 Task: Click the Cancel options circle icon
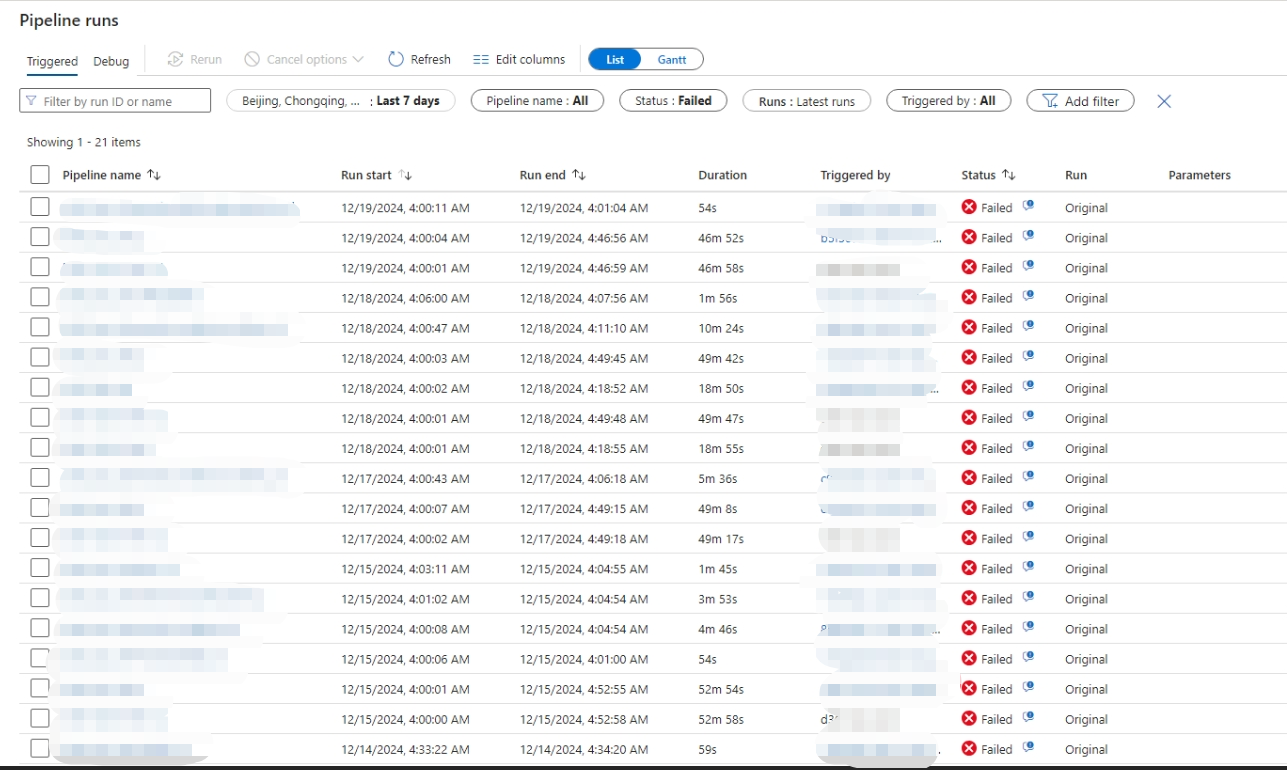pos(252,59)
